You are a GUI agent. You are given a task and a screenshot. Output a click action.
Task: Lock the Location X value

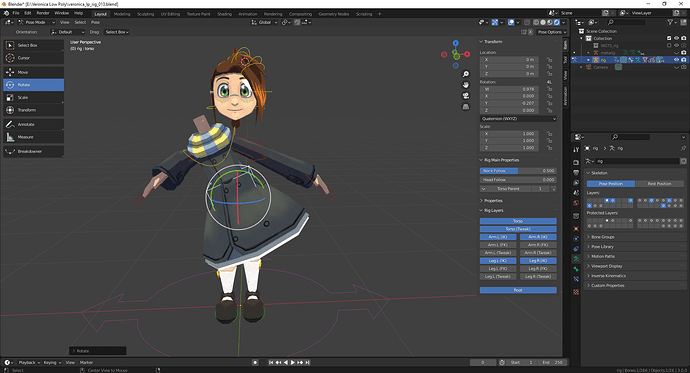tap(550, 59)
